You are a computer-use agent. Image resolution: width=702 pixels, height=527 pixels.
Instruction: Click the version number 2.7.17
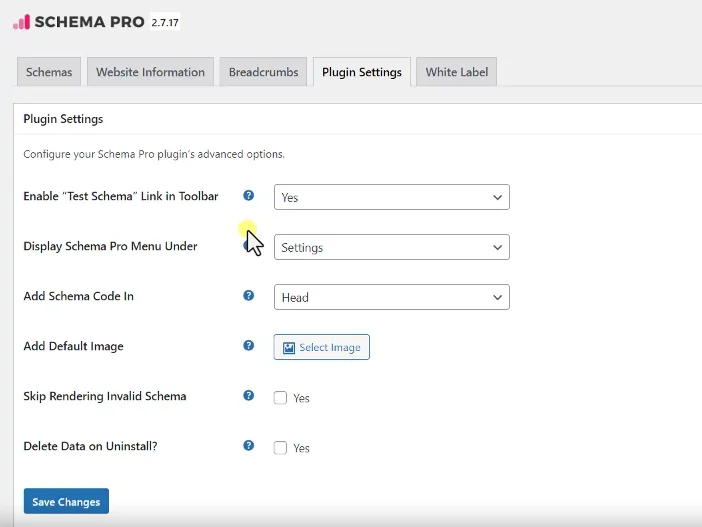pyautogui.click(x=165, y=22)
